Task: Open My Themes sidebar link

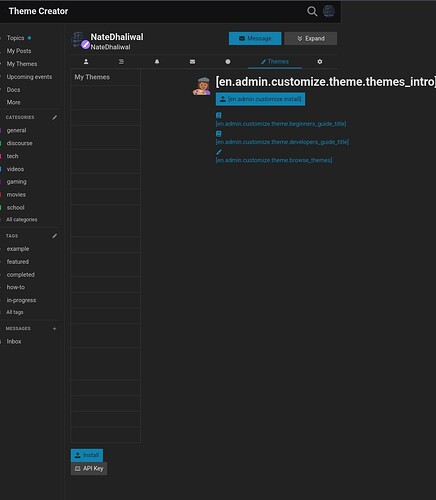Action: pos(22,64)
